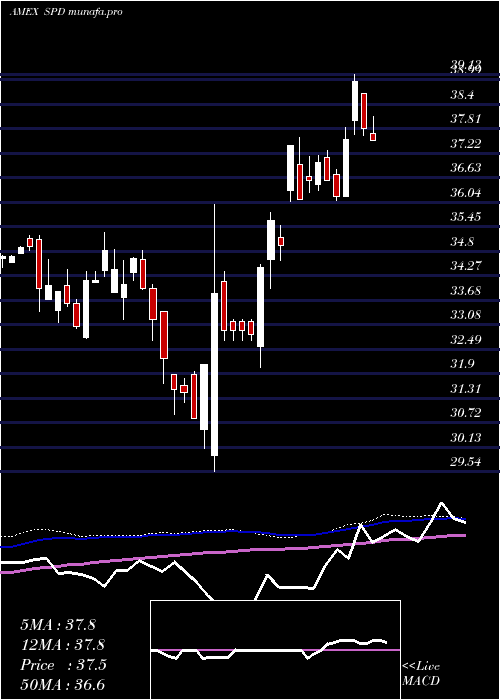Screen dimensions: 500x700
Task: Click inside the MACD inset chart panel
Action: pyautogui.click(x=275, y=650)
